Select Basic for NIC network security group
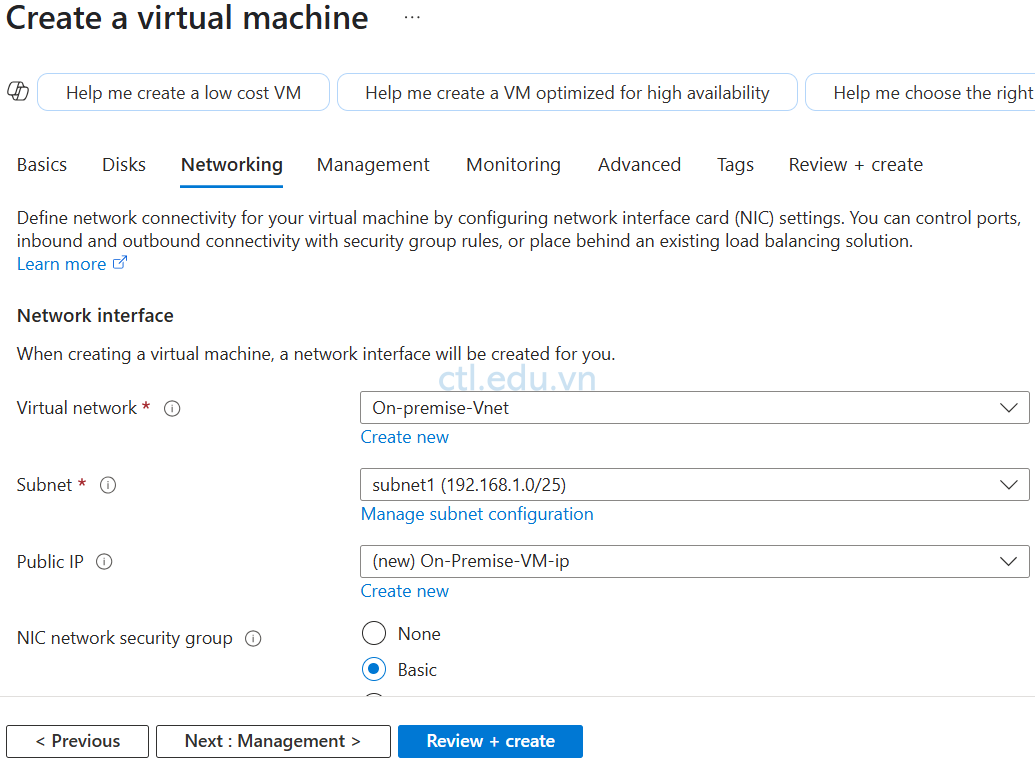This screenshot has height=765, width=1035. [374, 669]
